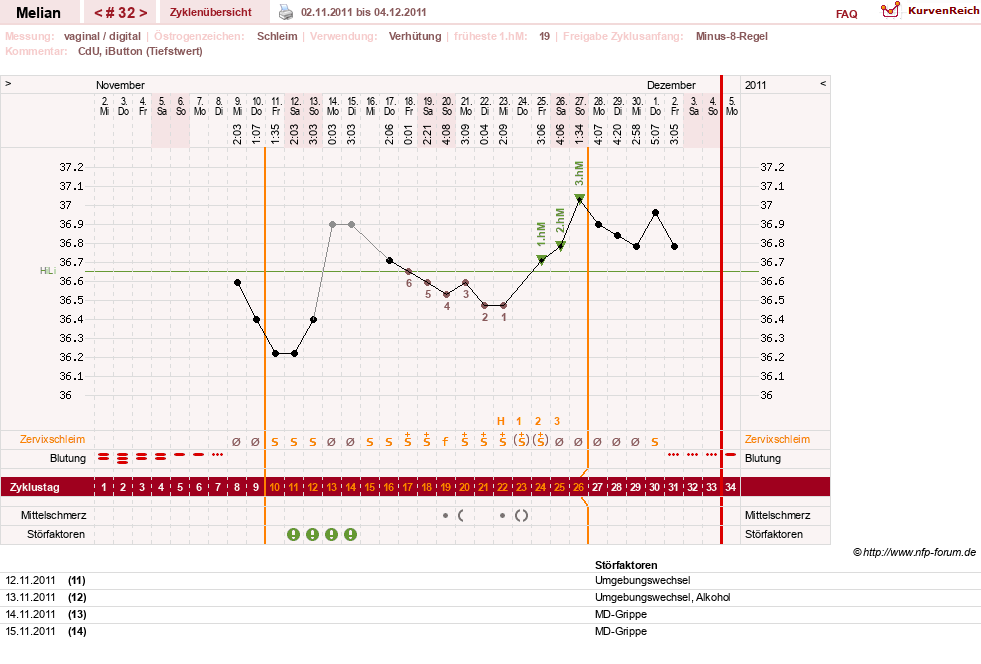Click the left Störfaktoren row label
Image resolution: width=981 pixels, height=664 pixels.
click(56, 534)
